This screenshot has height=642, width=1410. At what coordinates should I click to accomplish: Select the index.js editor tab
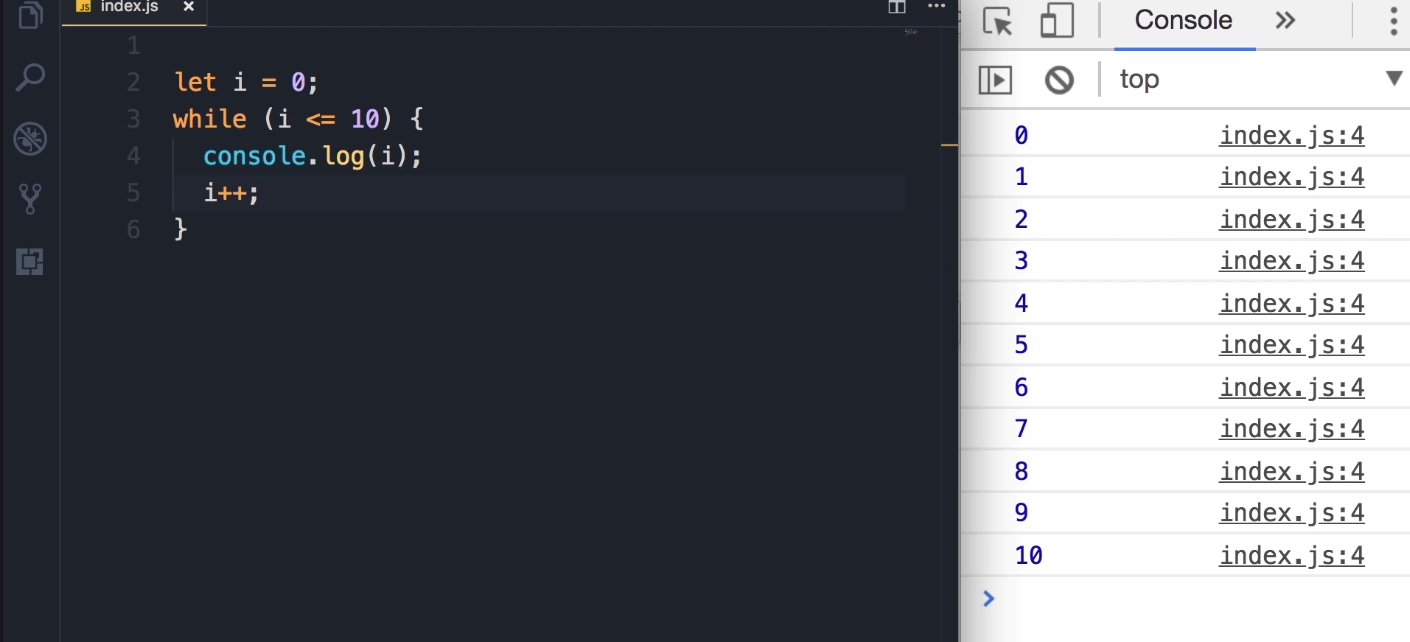click(x=129, y=7)
